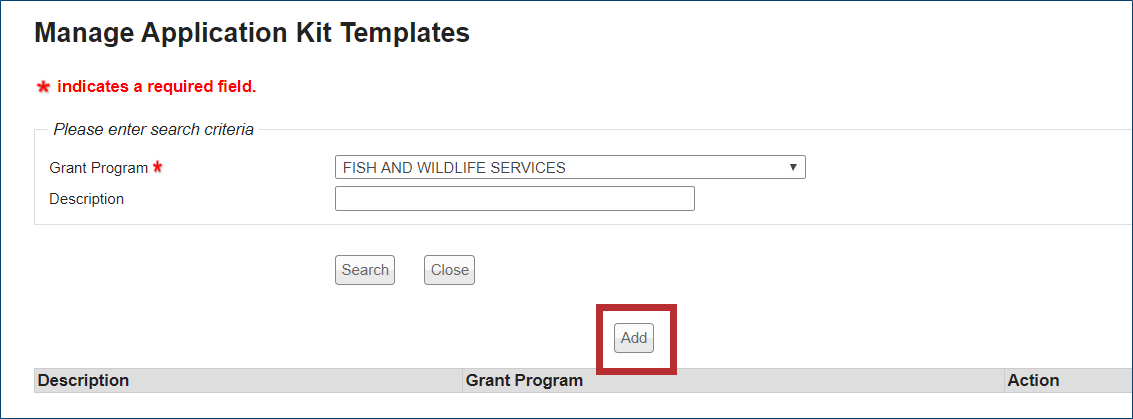Click the Close button beside Search
1133x419 pixels.
click(449, 270)
